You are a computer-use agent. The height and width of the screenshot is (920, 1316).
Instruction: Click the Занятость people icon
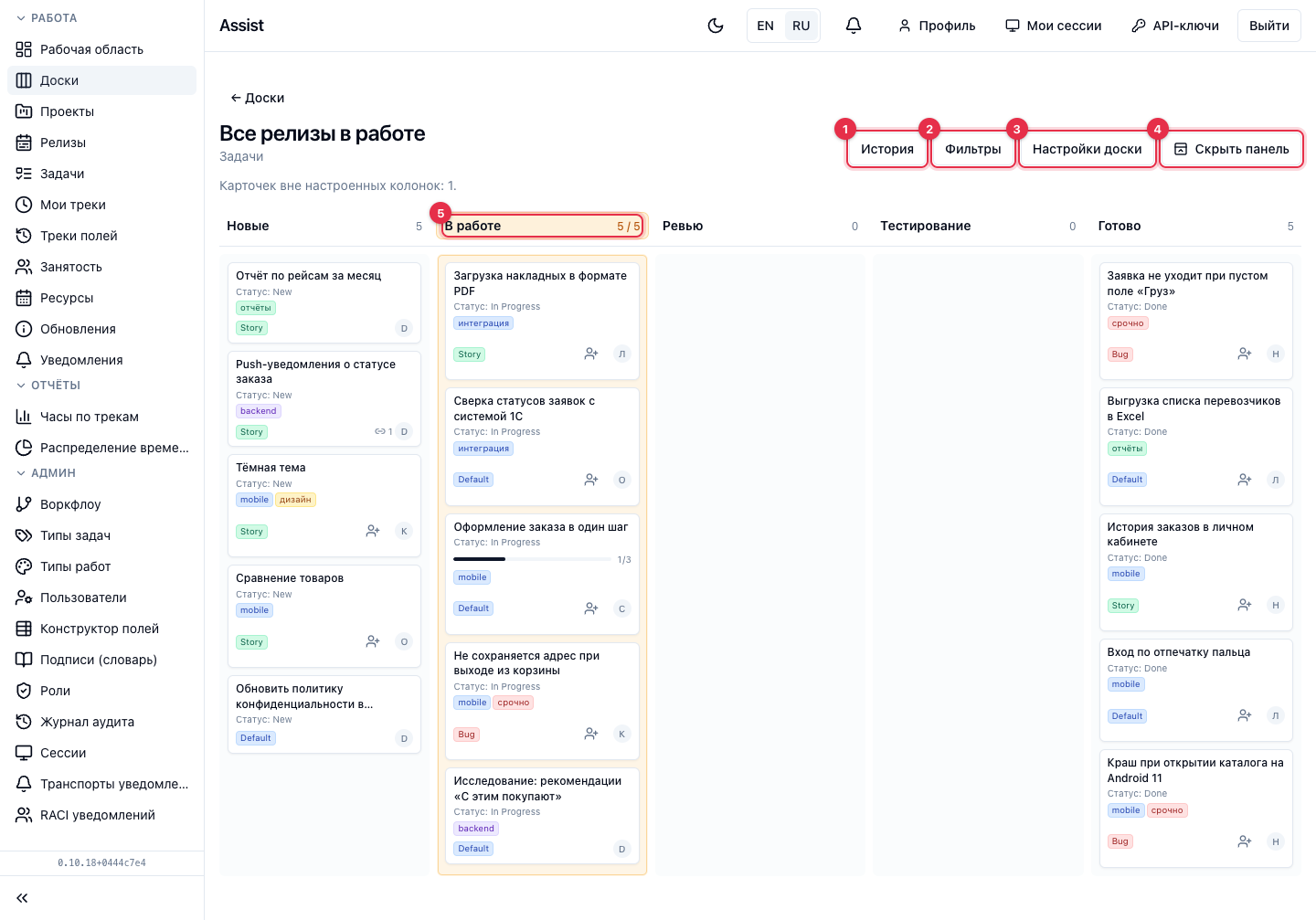24,267
